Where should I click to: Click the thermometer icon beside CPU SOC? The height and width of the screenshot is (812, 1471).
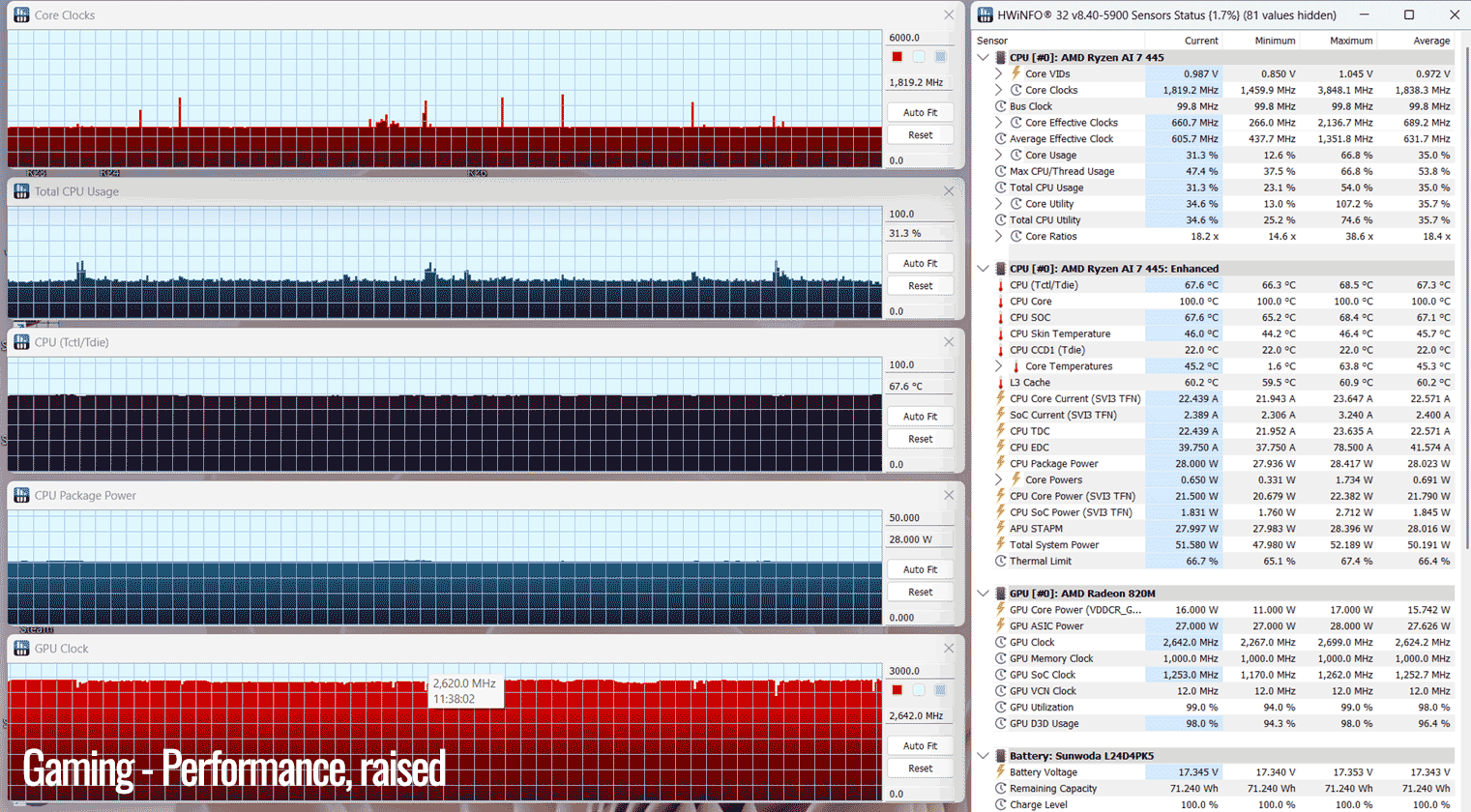[1001, 318]
